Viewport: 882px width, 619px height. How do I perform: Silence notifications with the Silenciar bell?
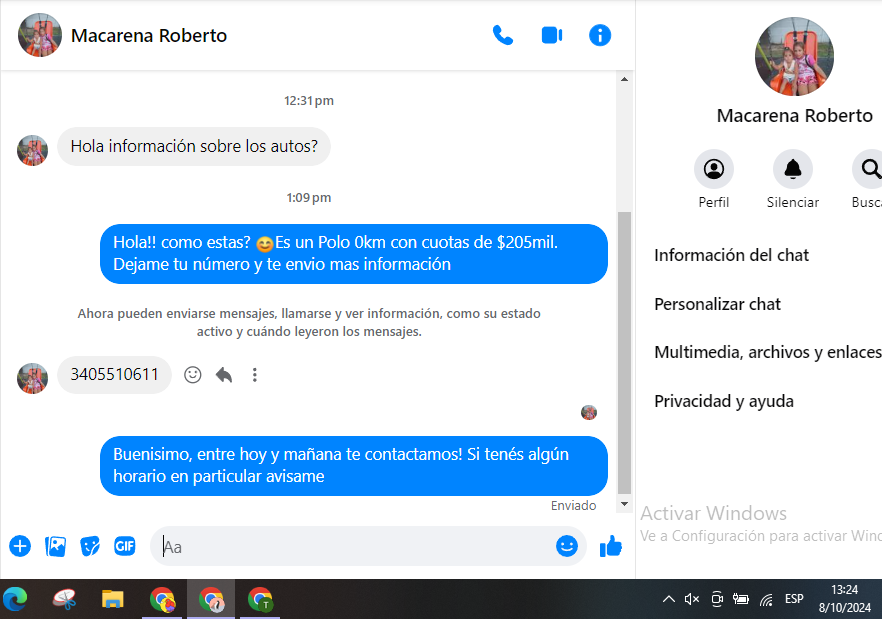pyautogui.click(x=792, y=169)
